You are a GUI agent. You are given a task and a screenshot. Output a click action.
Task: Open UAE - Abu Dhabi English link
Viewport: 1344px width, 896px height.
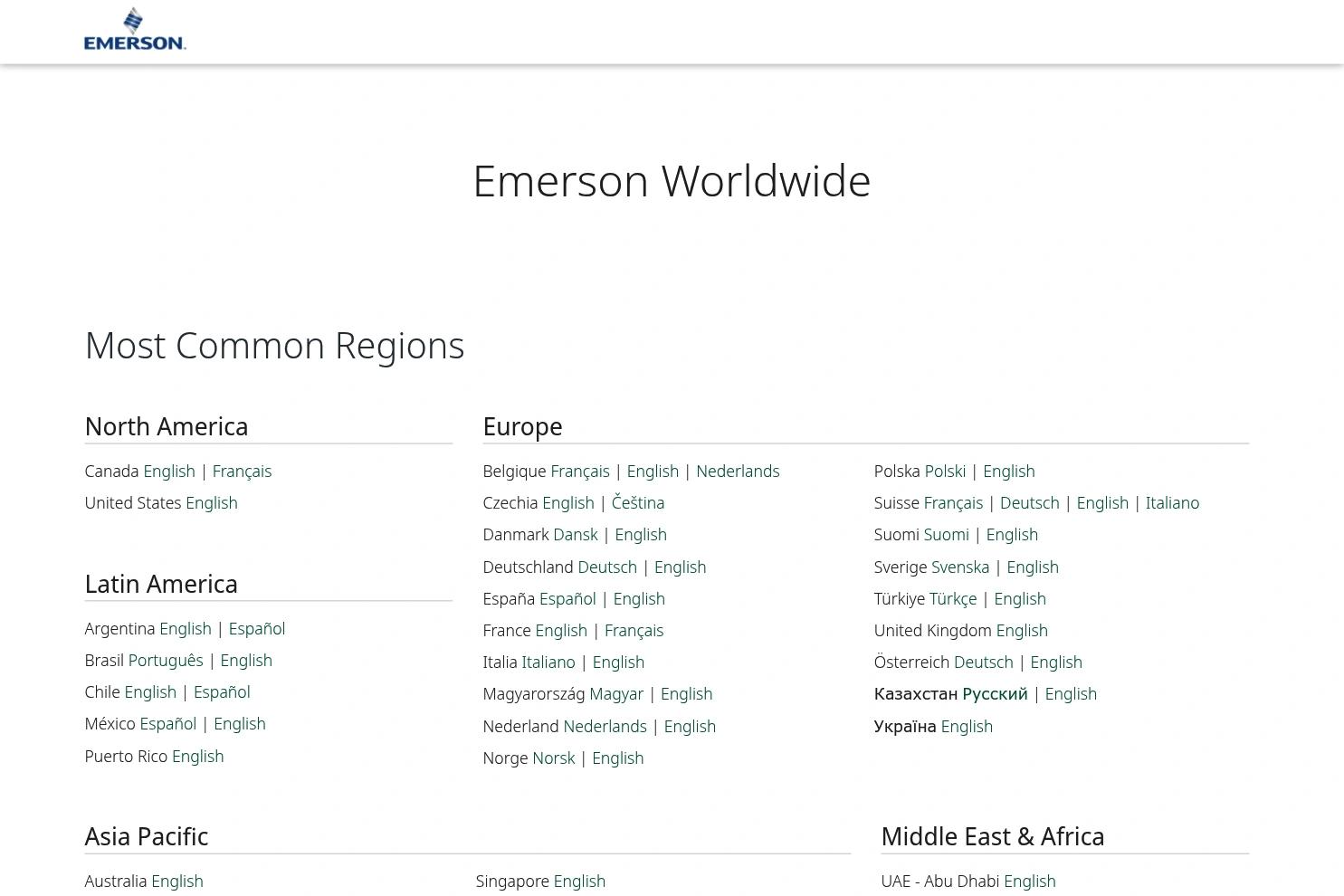pos(1030,881)
